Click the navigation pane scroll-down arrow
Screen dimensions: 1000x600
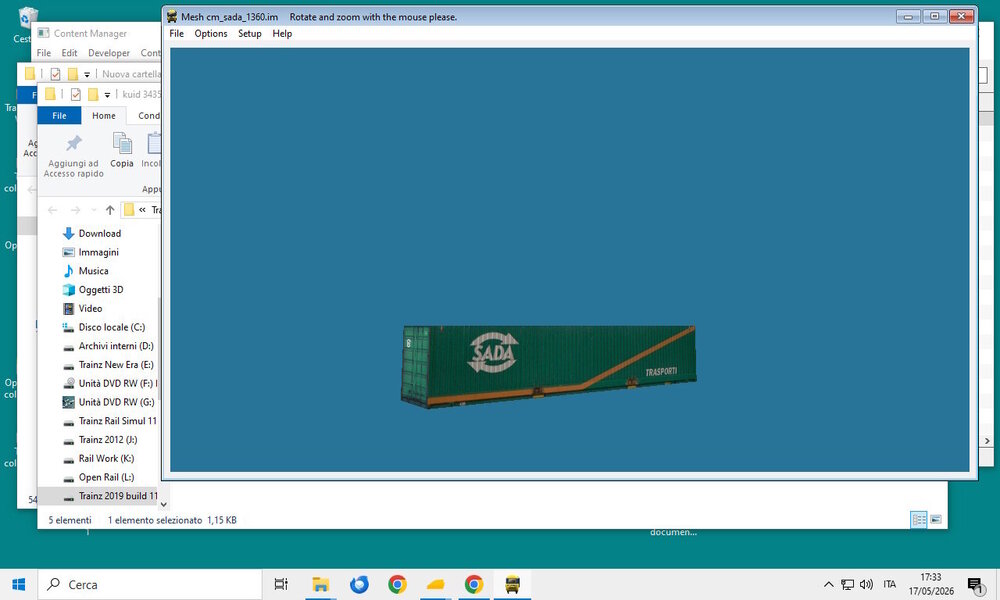tap(163, 504)
